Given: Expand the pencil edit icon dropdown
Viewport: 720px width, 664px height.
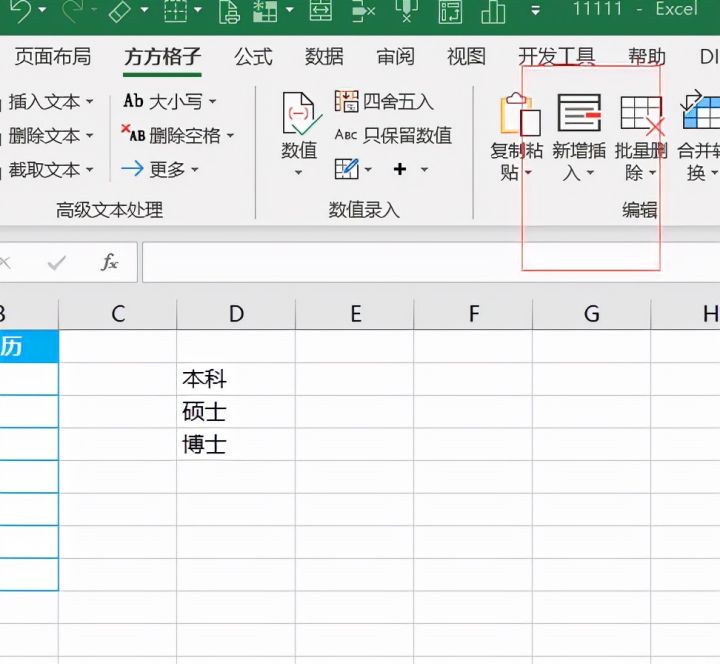Looking at the screenshot, I should 368,169.
